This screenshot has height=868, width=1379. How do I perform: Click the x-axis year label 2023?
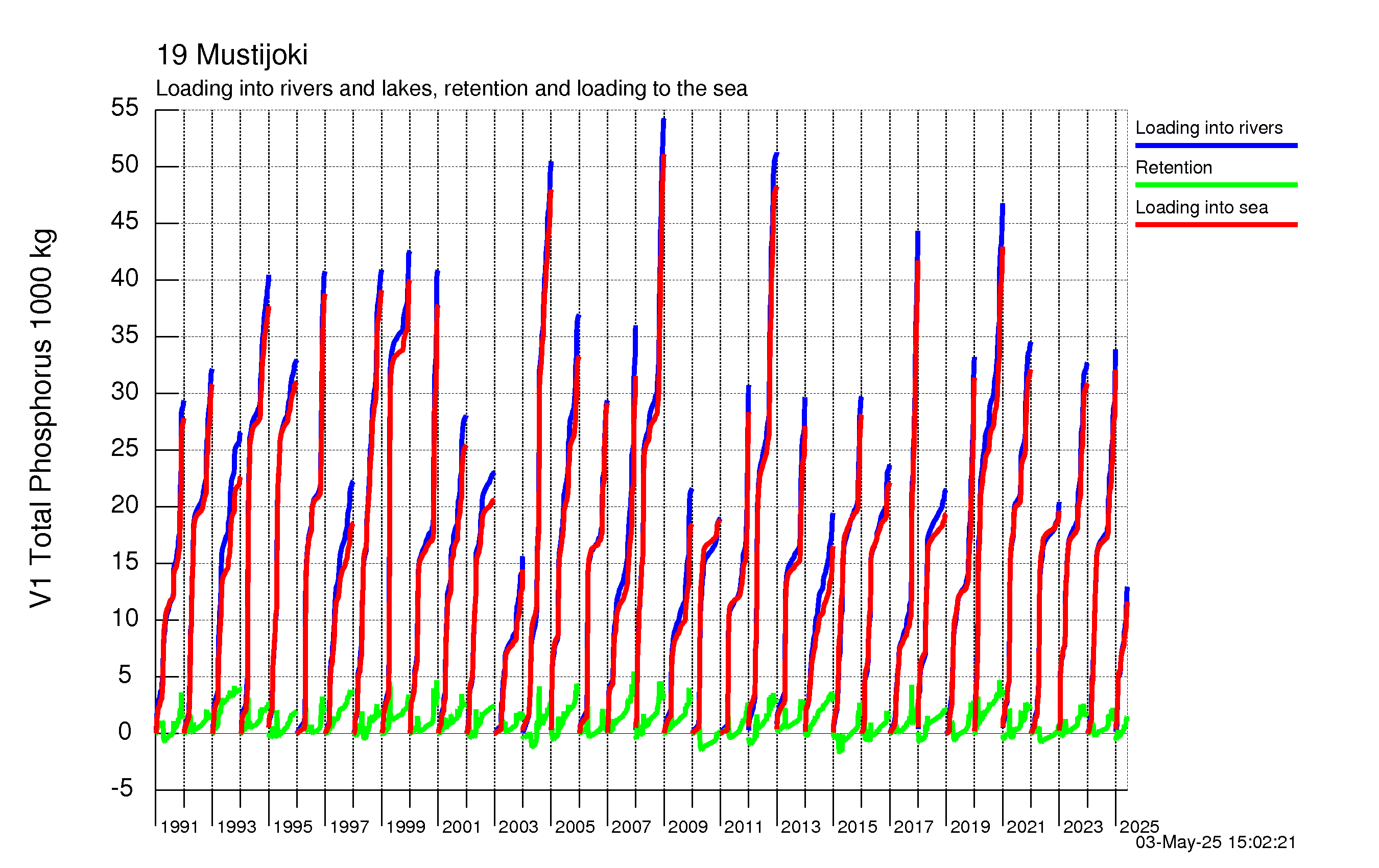(x=1083, y=827)
